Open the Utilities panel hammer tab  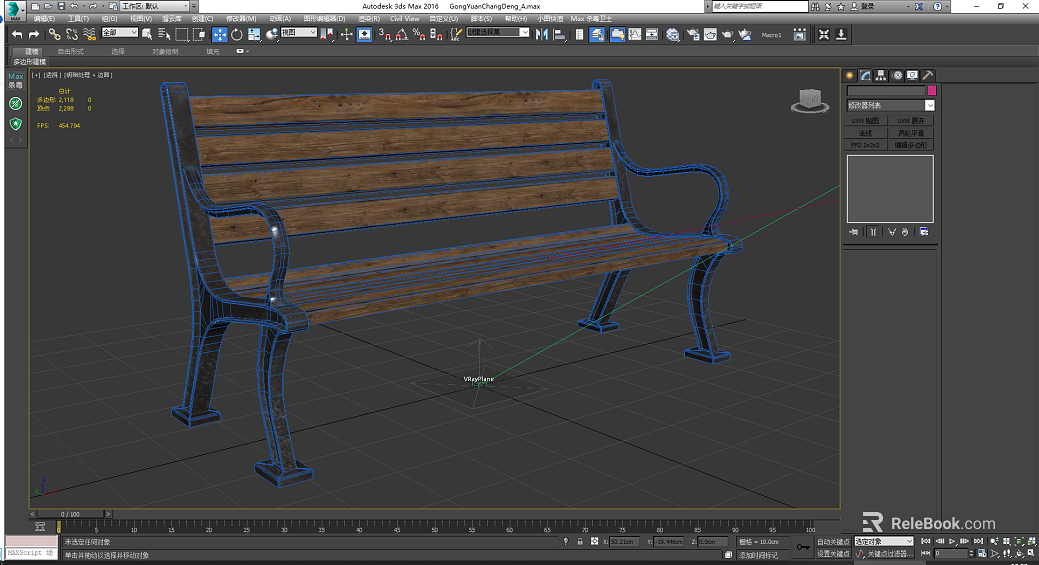click(928, 76)
